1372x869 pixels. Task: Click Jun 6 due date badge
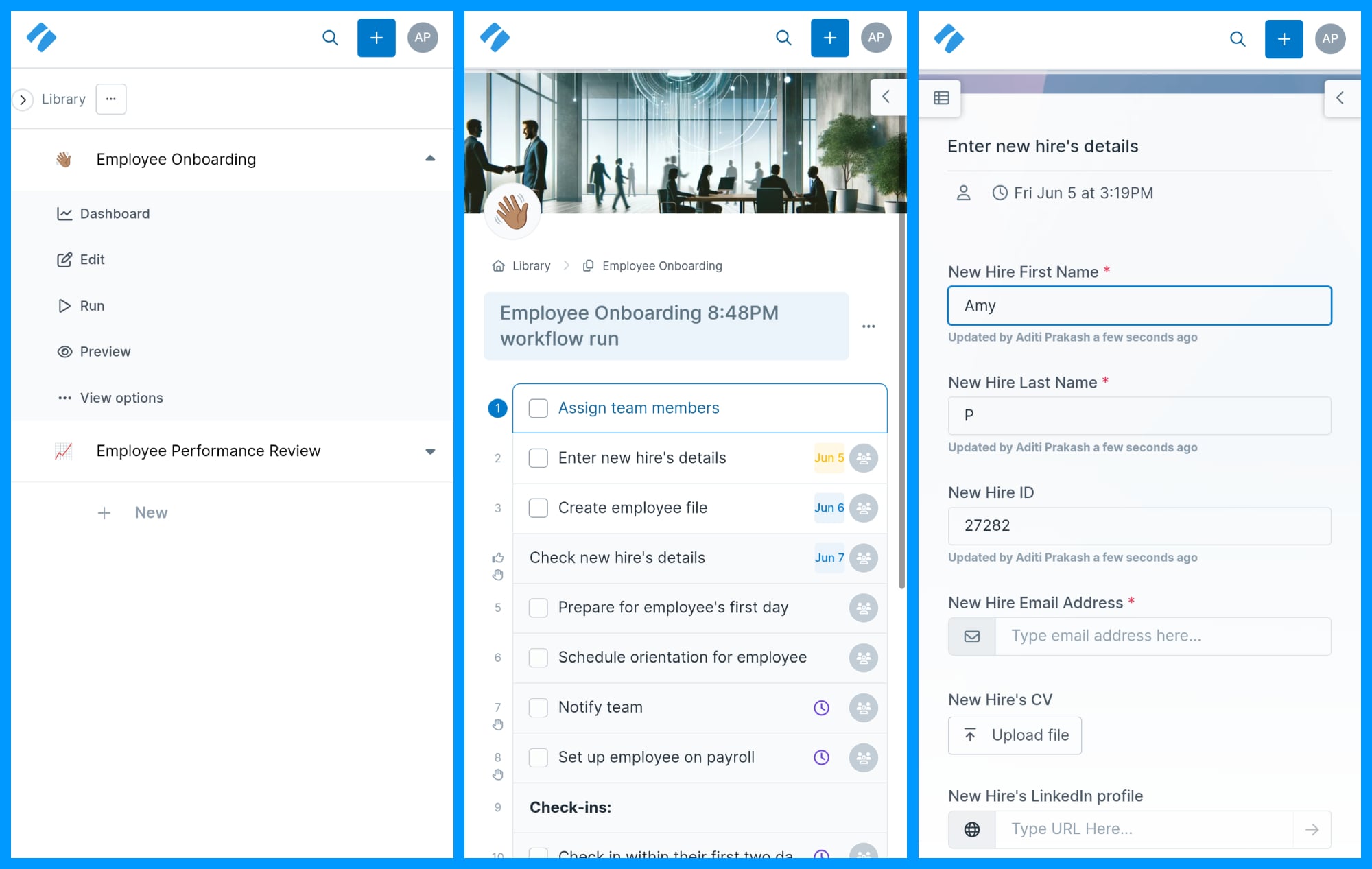829,508
